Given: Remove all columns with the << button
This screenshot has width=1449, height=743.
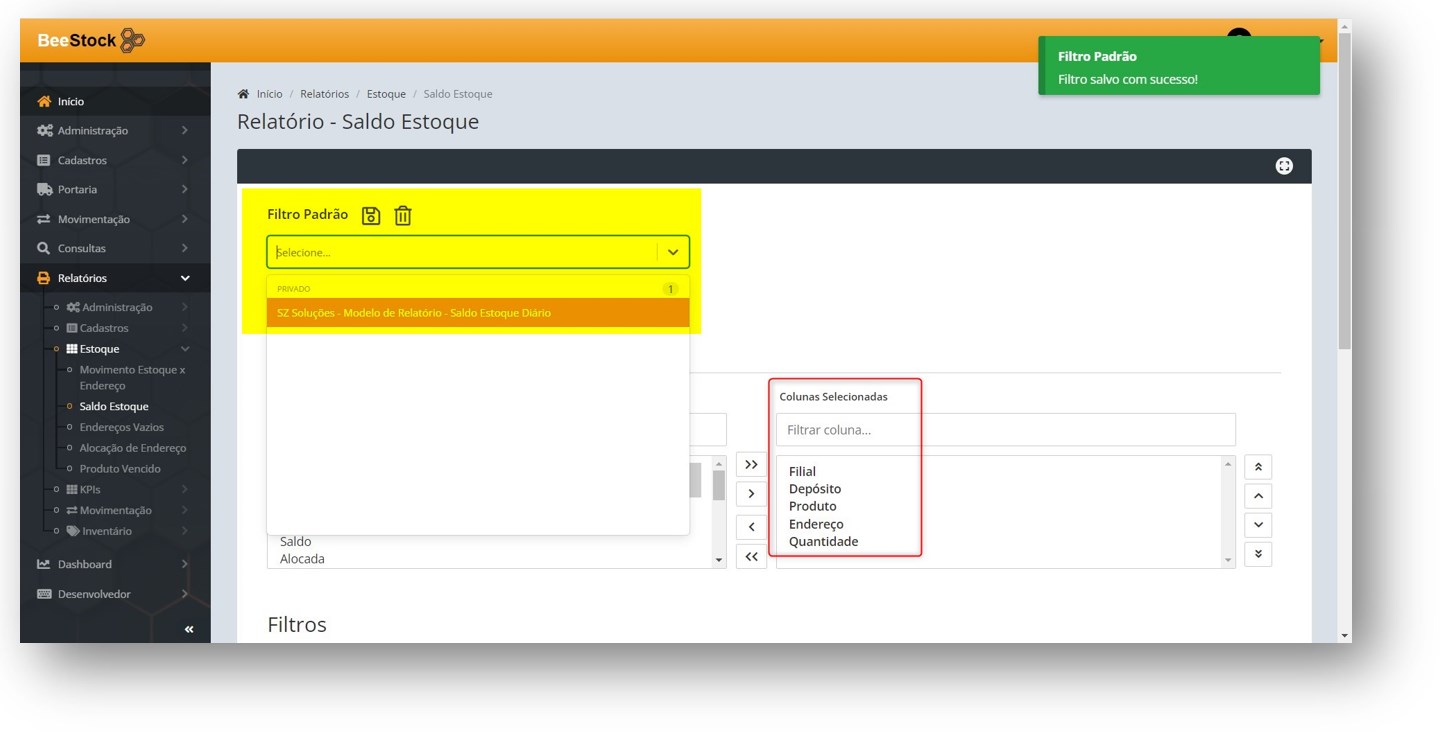Looking at the screenshot, I should point(751,557).
